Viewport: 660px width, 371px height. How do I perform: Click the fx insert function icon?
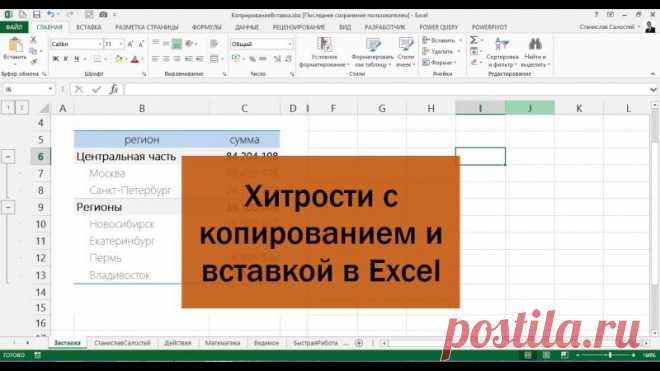point(114,89)
